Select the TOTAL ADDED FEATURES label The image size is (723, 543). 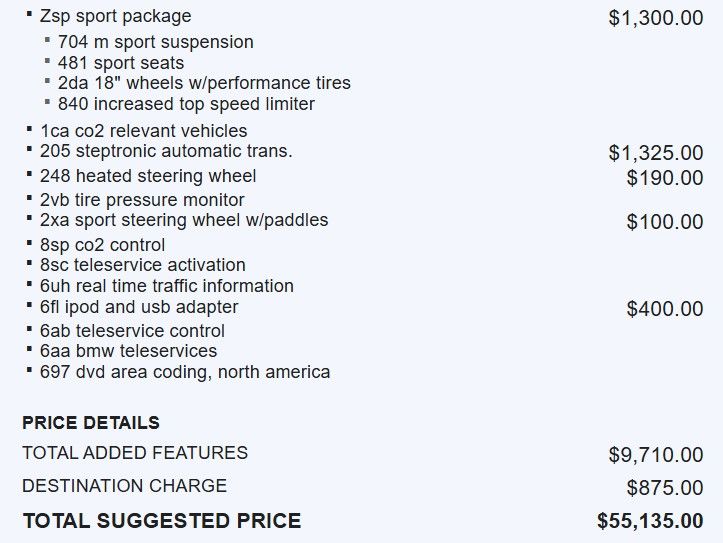pyautogui.click(x=135, y=453)
